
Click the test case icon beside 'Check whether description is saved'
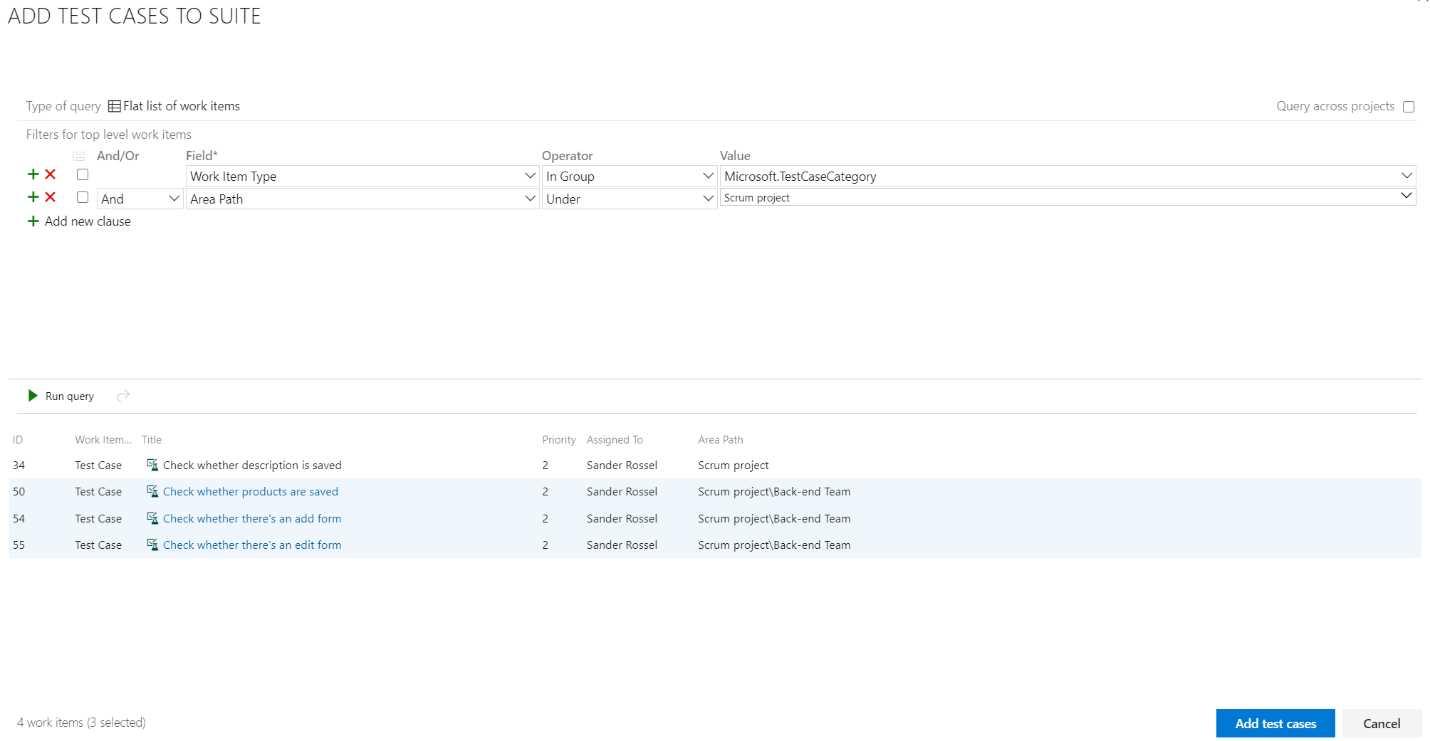(151, 464)
